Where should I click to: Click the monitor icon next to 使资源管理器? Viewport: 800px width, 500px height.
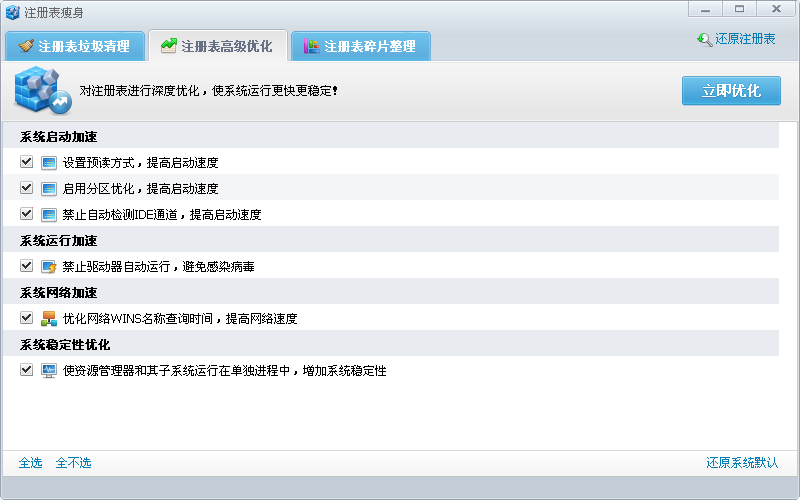click(49, 371)
